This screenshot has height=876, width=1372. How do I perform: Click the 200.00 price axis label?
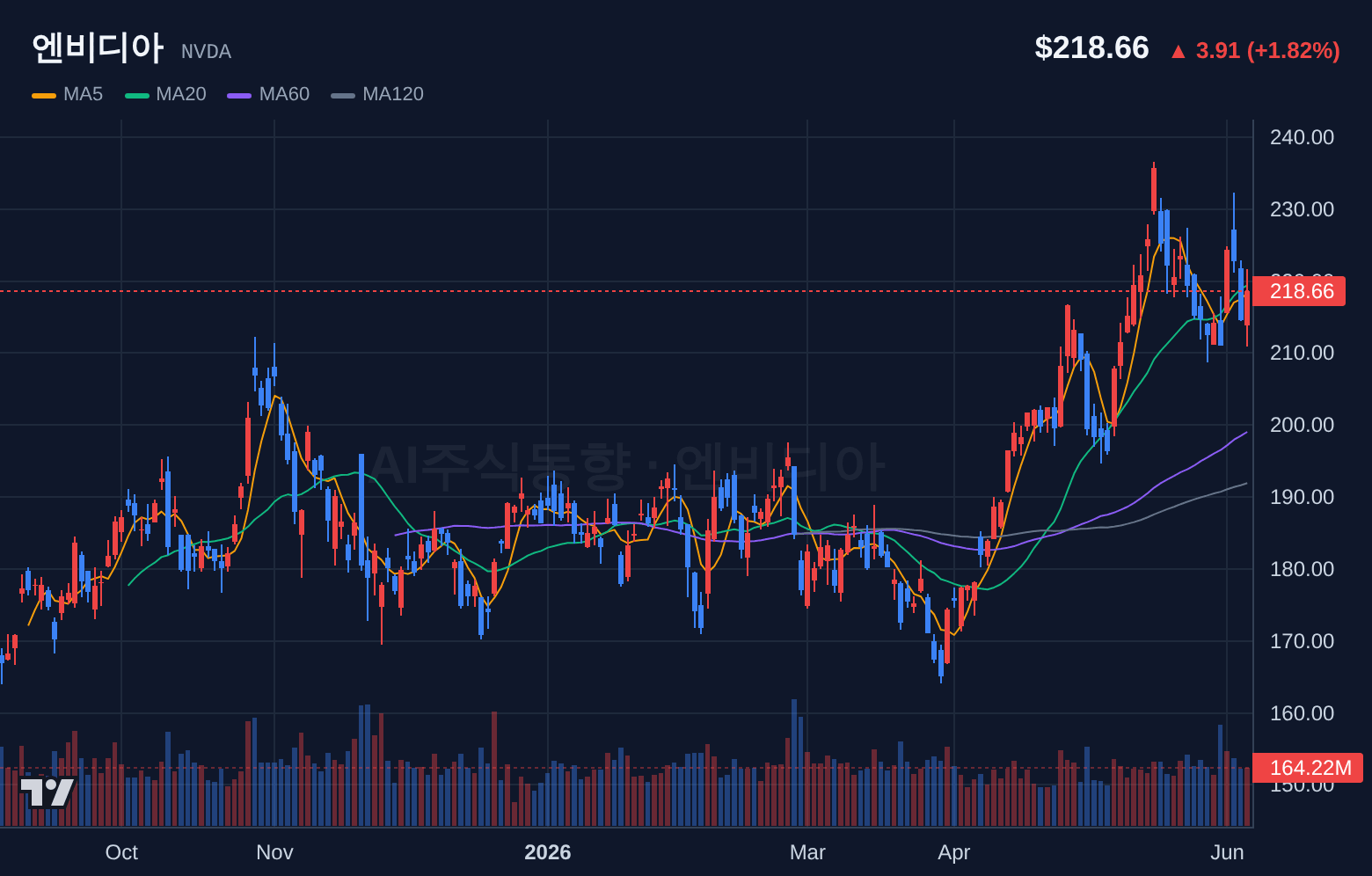(1302, 425)
